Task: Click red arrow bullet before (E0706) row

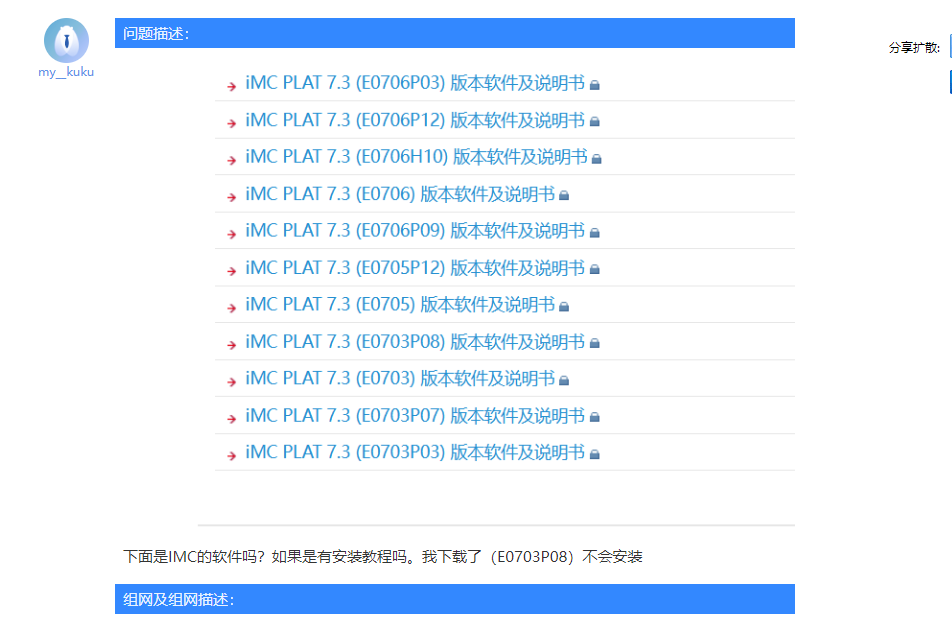Action: 231,197
